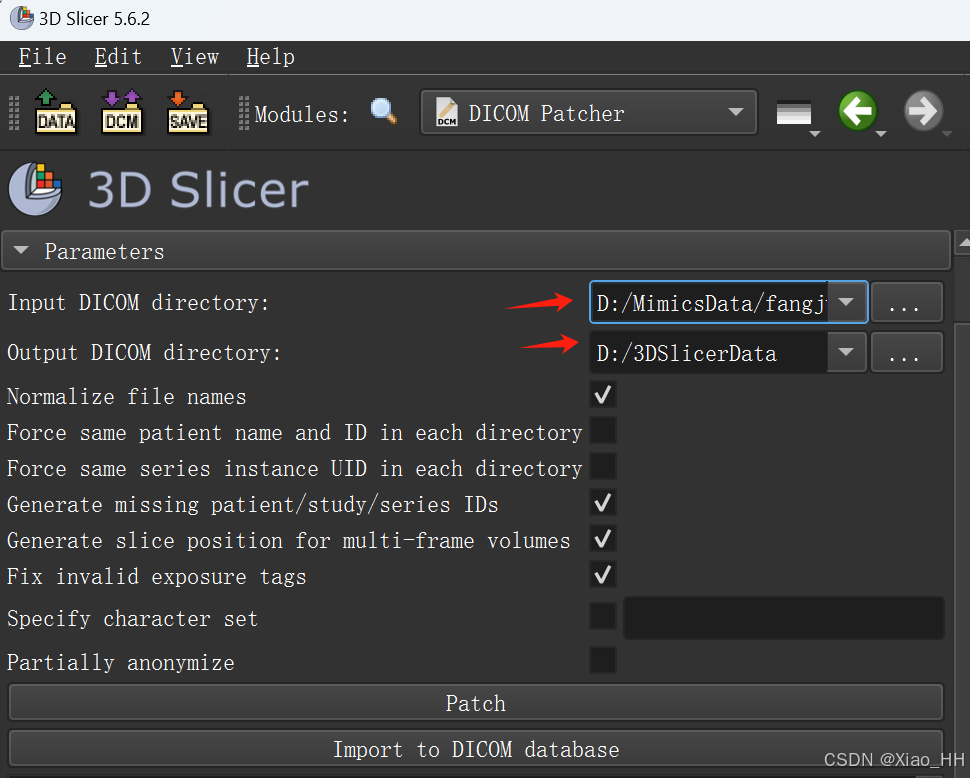Viewport: 970px width, 778px height.
Task: Click the toolbar handle before Modules label
Action: 244,113
